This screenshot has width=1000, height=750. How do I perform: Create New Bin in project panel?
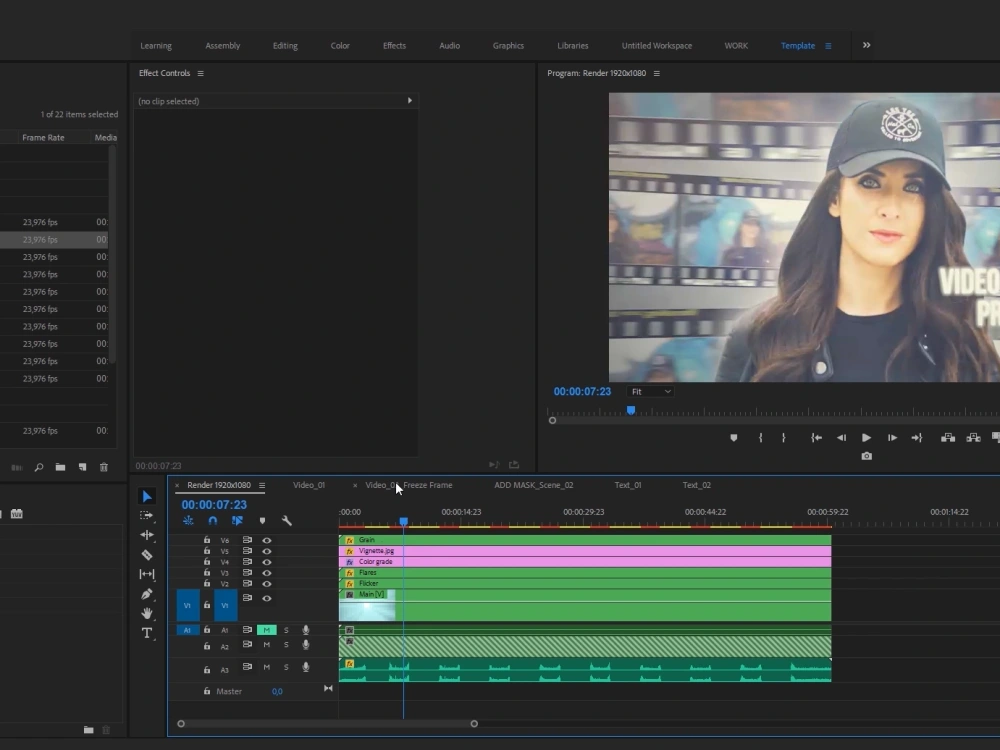[x=60, y=467]
